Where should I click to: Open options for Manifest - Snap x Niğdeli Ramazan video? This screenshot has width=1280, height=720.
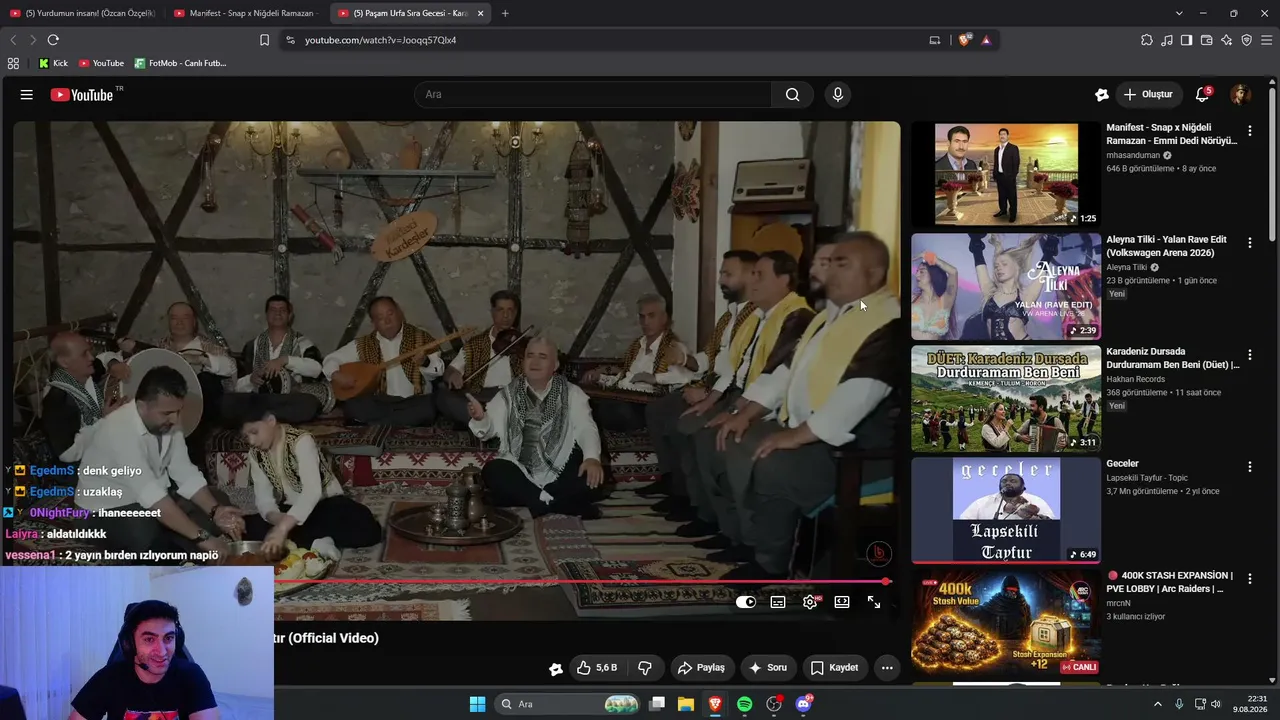1249,131
